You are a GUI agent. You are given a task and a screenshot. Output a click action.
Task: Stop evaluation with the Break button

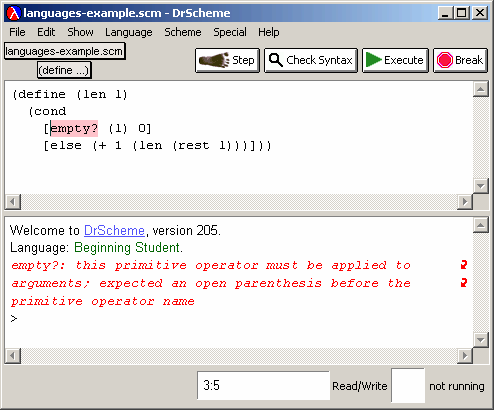[x=460, y=60]
